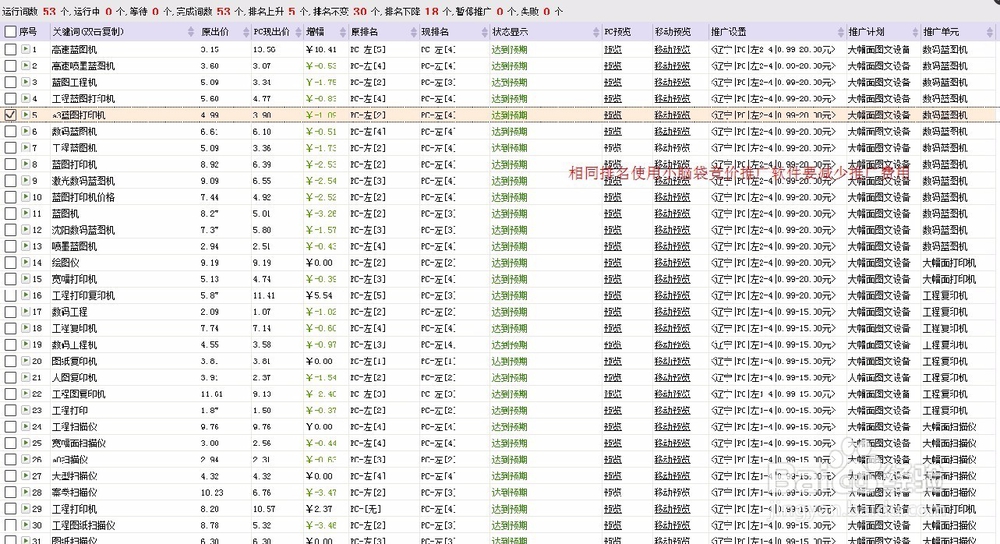This screenshot has width=1000, height=544.
Task: Click the play icon in row 2
Action: point(26,66)
